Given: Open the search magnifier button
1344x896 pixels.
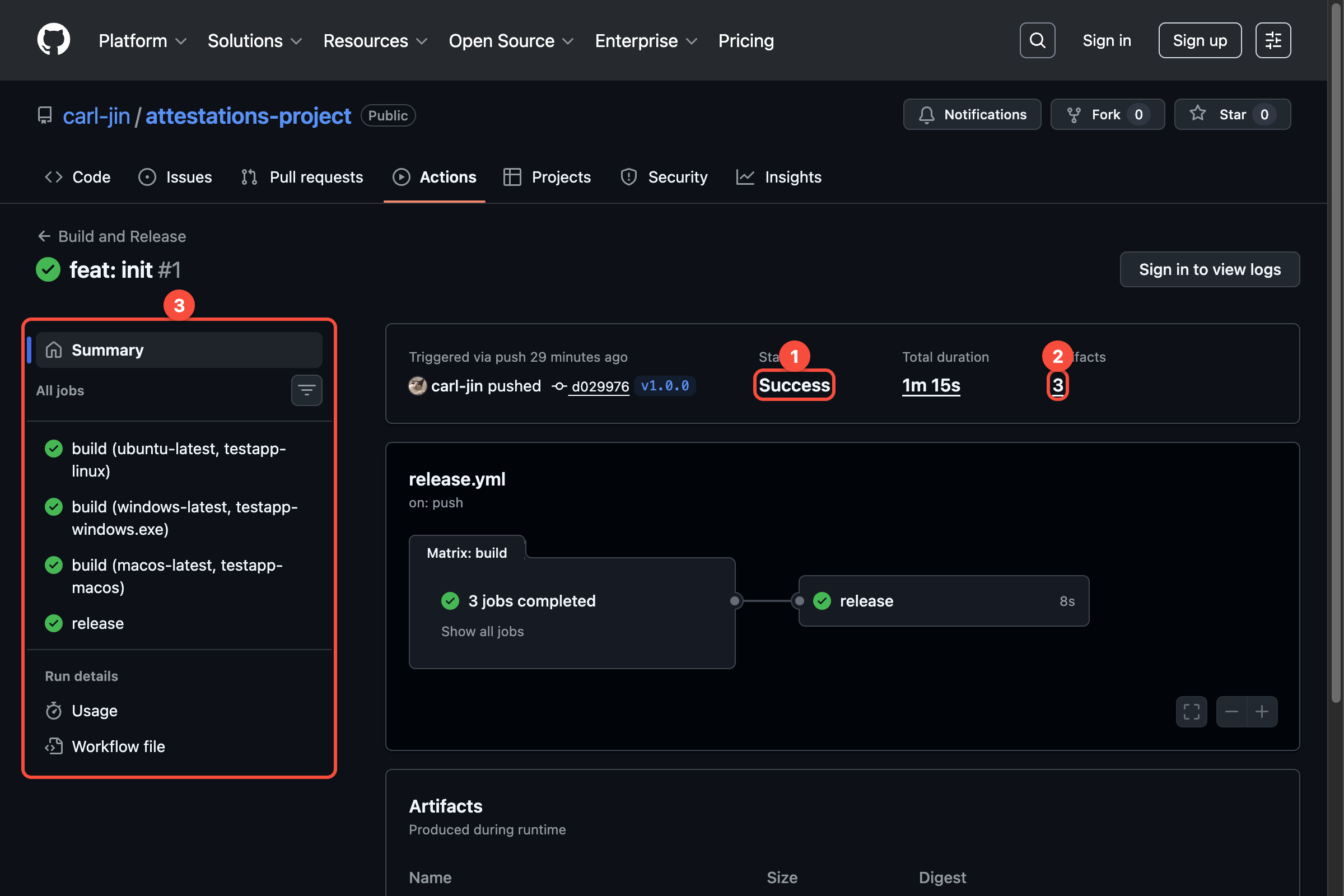Looking at the screenshot, I should (x=1037, y=40).
